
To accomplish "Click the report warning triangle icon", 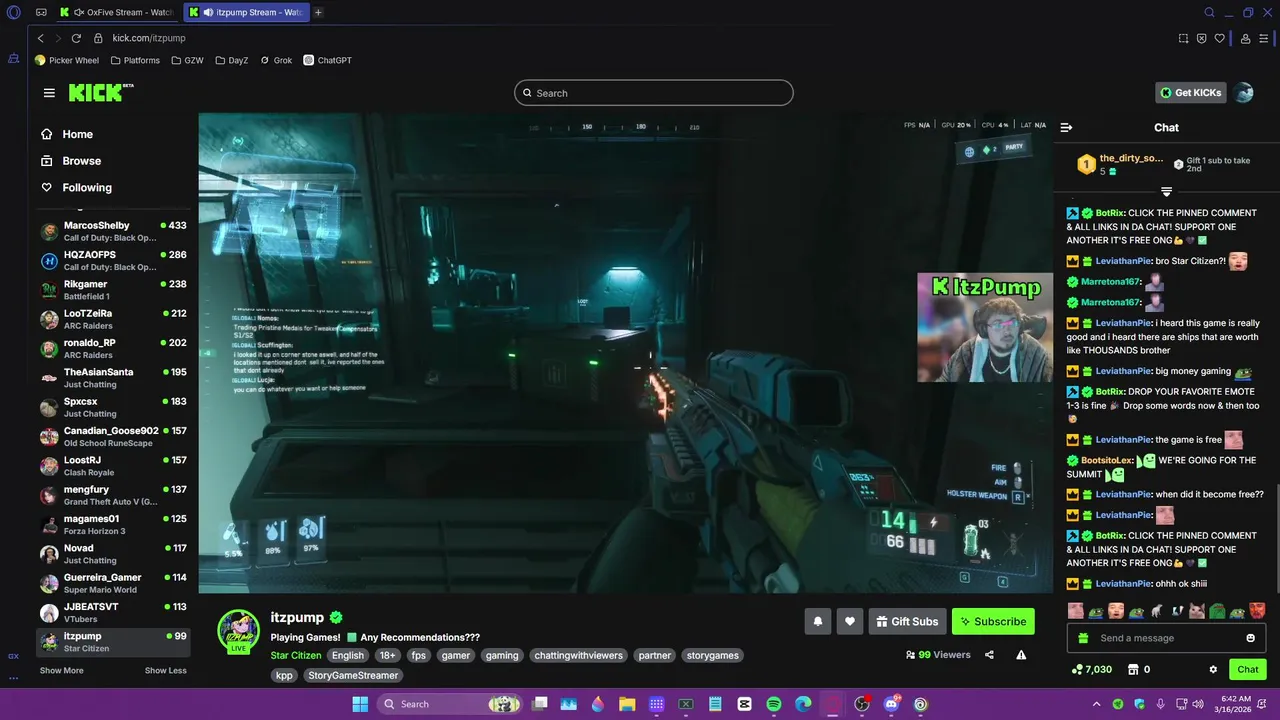I will [1021, 655].
